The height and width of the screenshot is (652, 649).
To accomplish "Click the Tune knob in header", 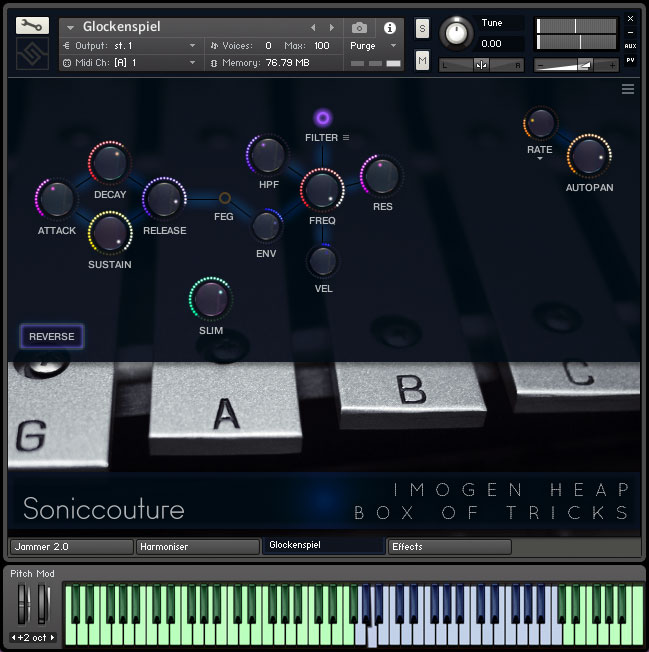I will 457,33.
